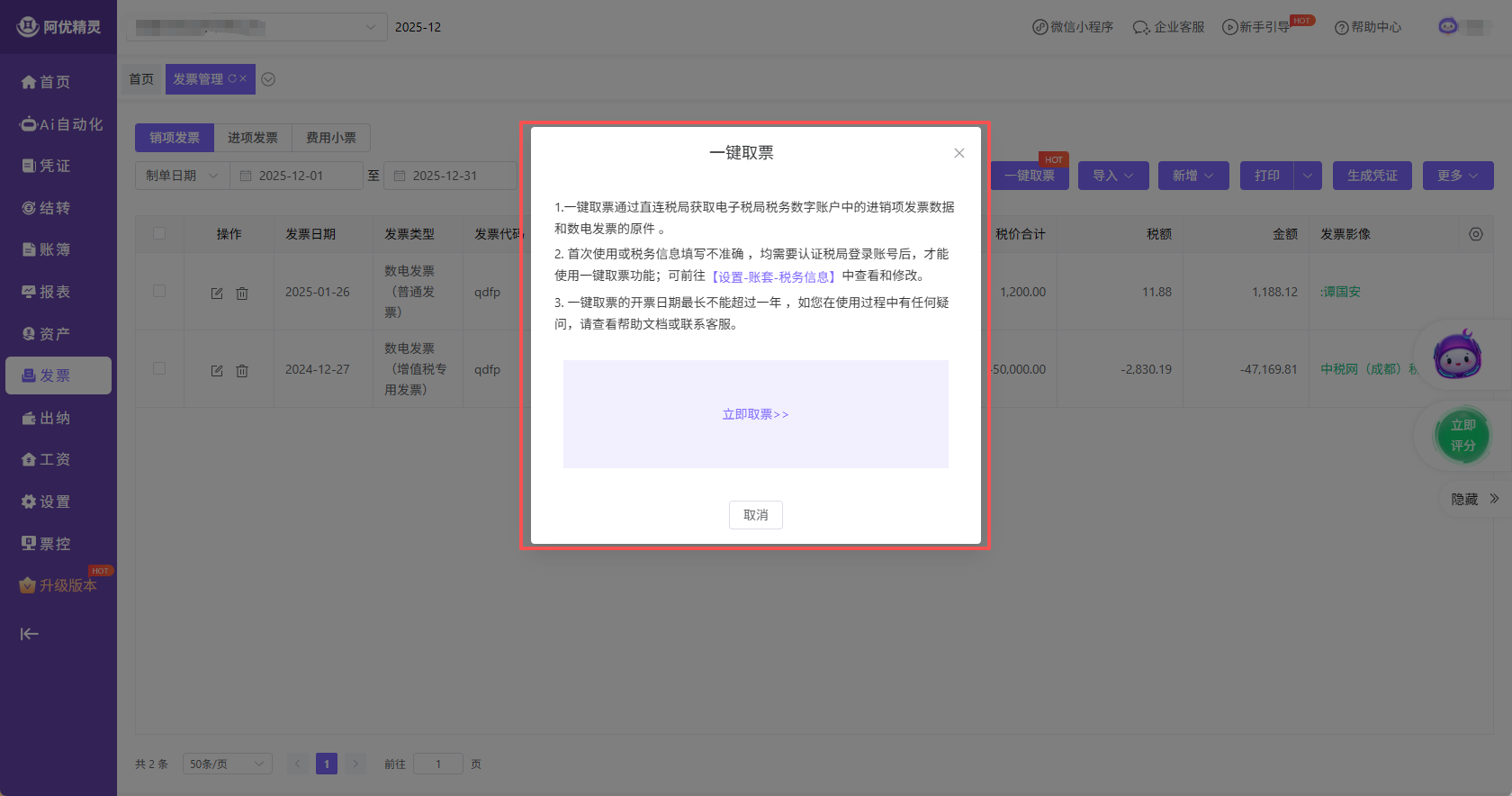Image resolution: width=1512 pixels, height=796 pixels.
Task: Open 帮助中心 from the top bar
Action: [x=1368, y=27]
